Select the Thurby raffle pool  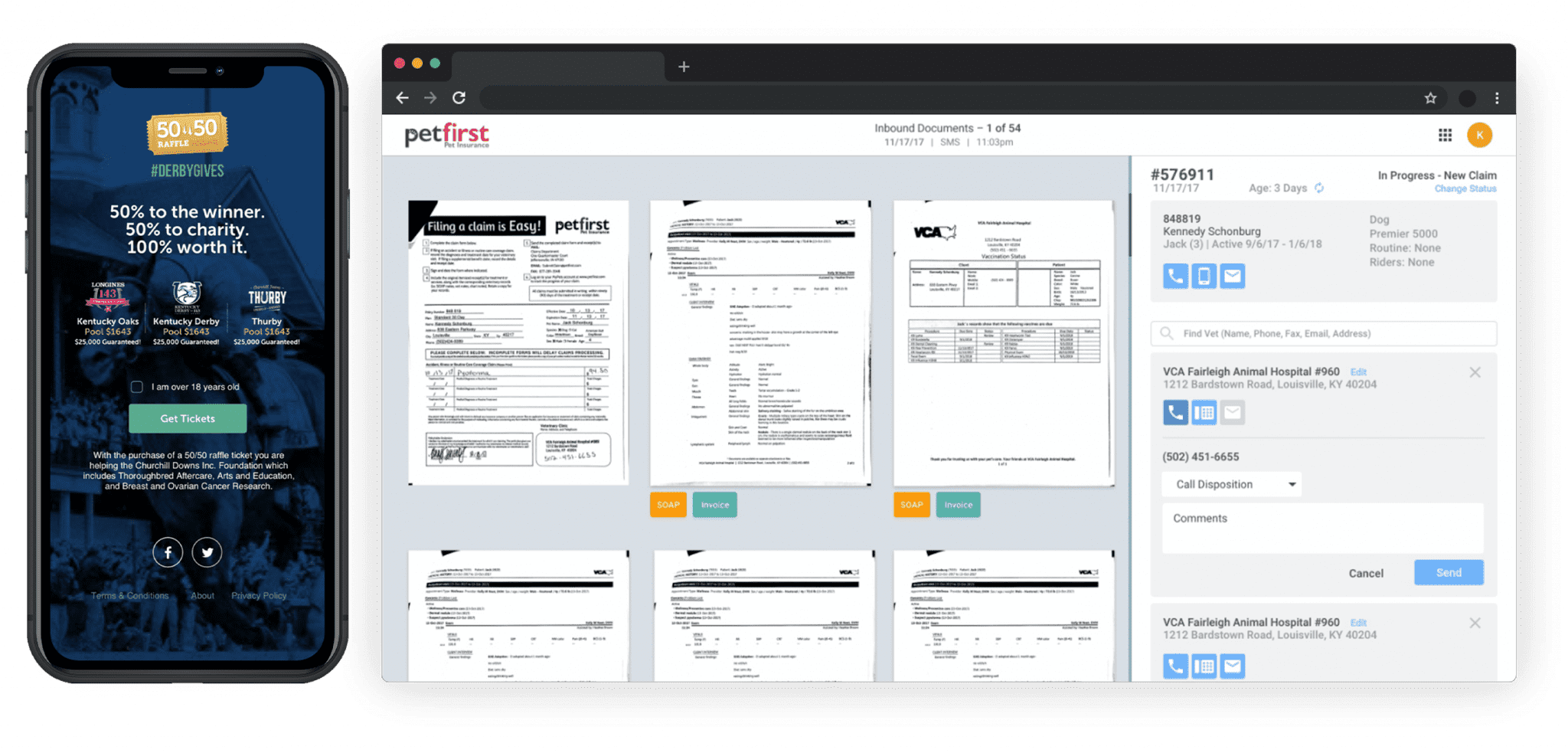pyautogui.click(x=266, y=316)
